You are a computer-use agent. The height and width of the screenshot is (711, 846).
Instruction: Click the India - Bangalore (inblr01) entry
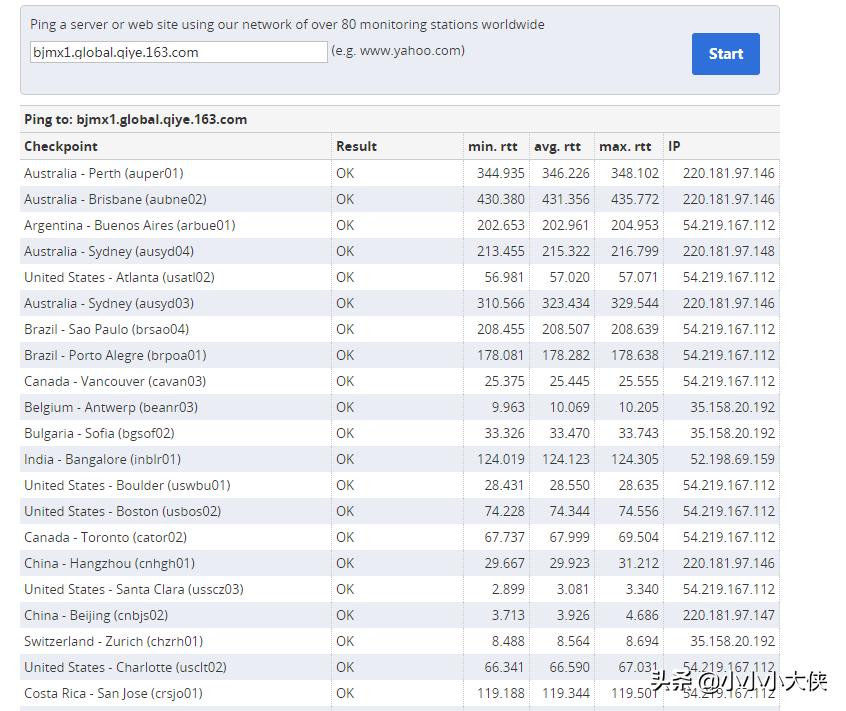click(x=103, y=459)
